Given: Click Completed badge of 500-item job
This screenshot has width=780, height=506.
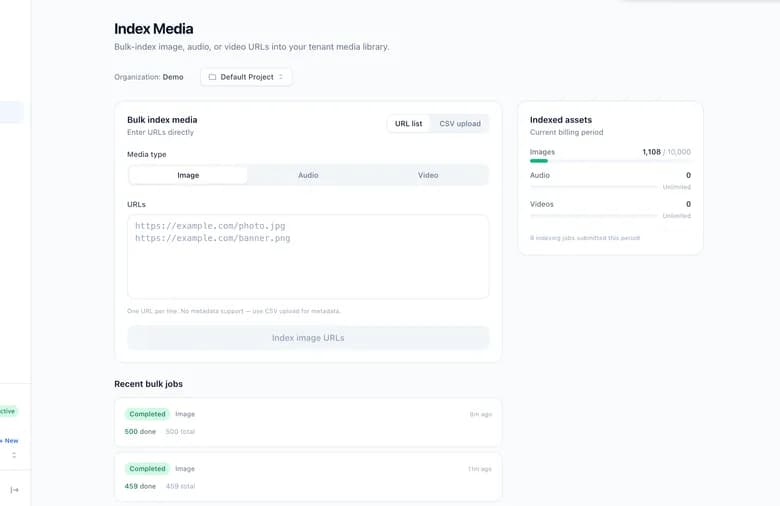Looking at the screenshot, I should 147,414.
